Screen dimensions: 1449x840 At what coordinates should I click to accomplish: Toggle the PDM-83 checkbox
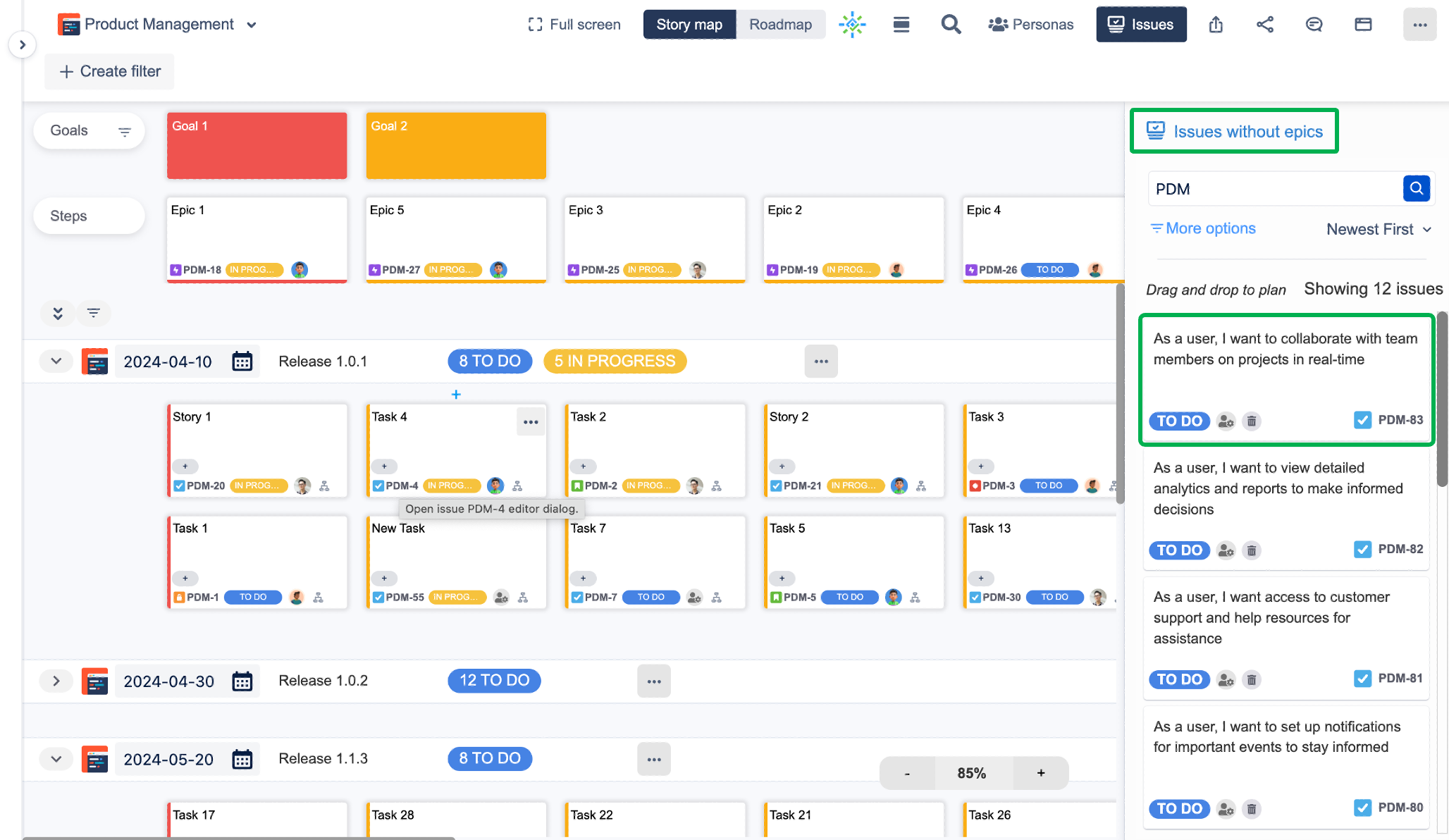[1362, 420]
